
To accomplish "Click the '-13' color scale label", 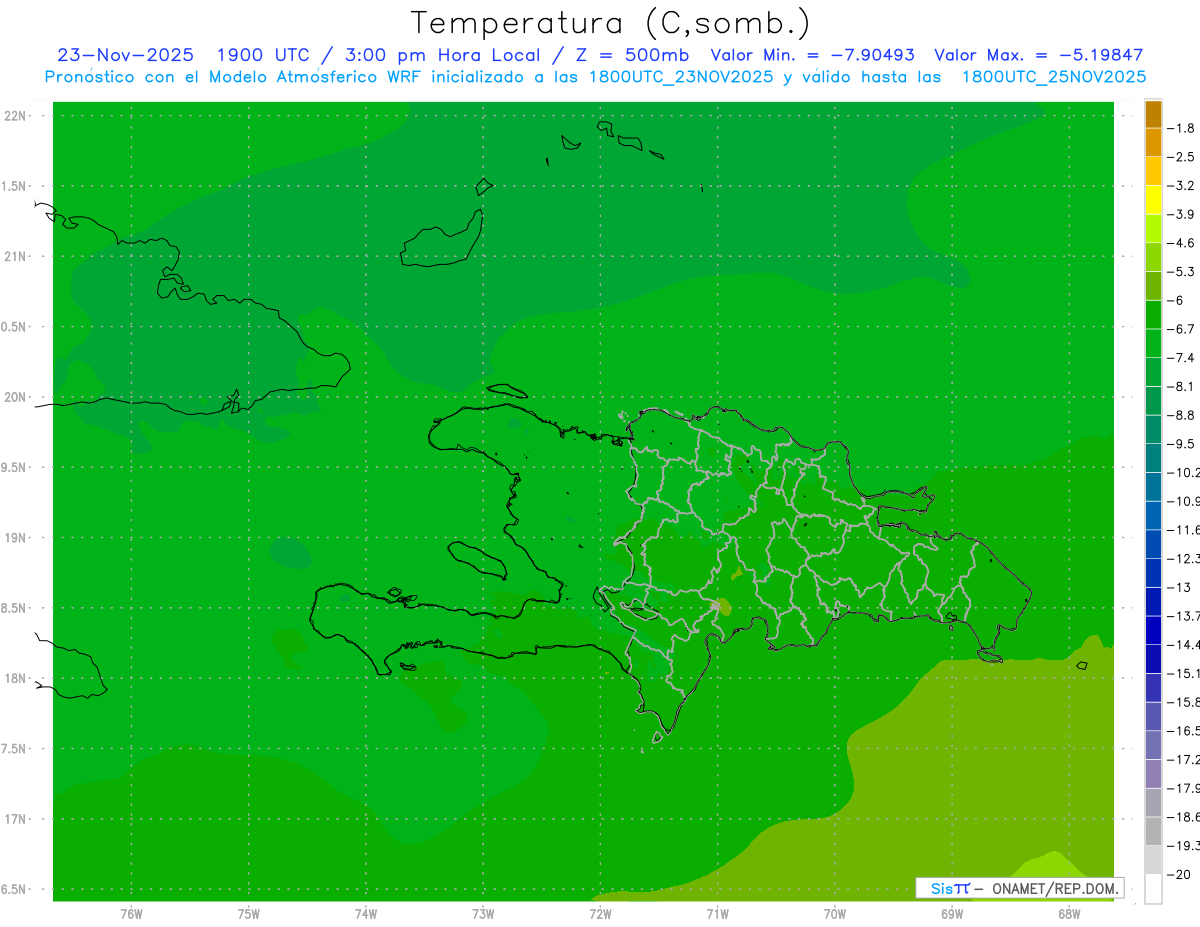I will tap(1178, 588).
